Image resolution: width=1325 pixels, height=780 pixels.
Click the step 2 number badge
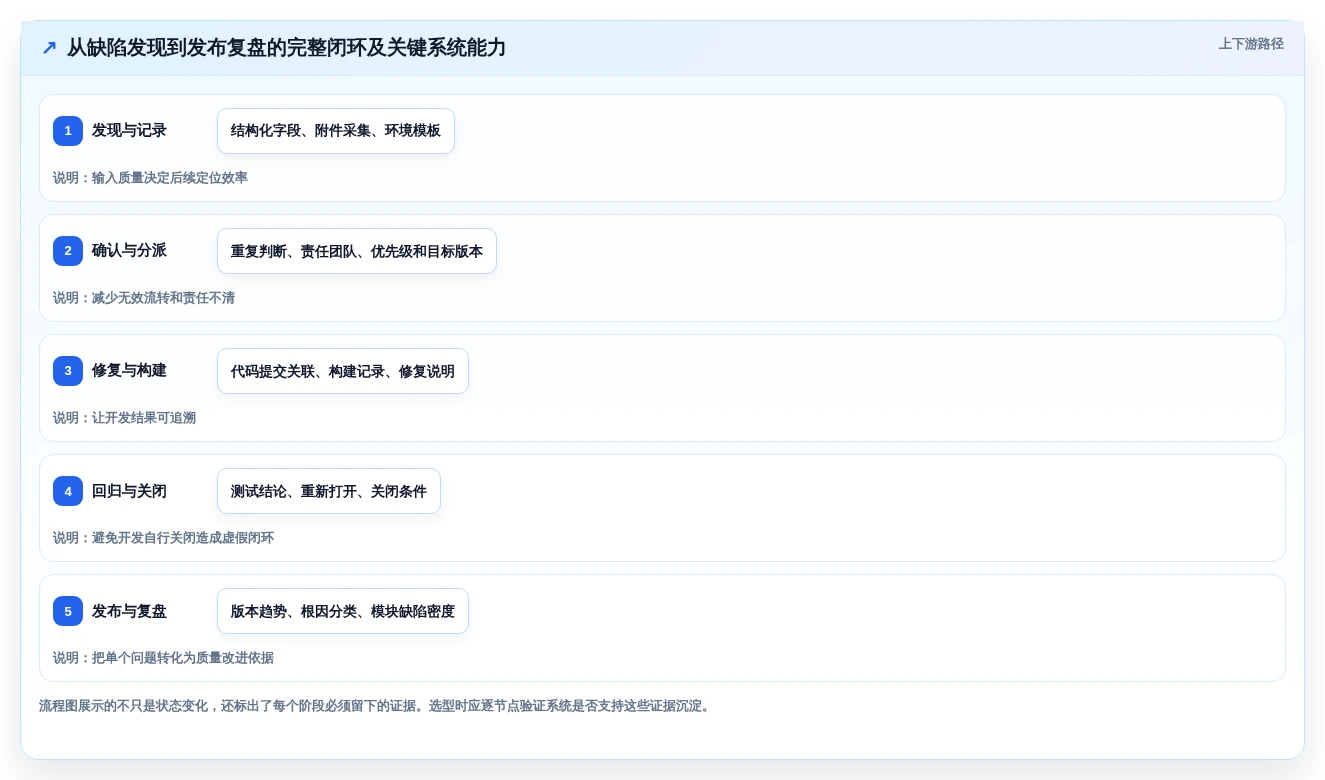68,251
